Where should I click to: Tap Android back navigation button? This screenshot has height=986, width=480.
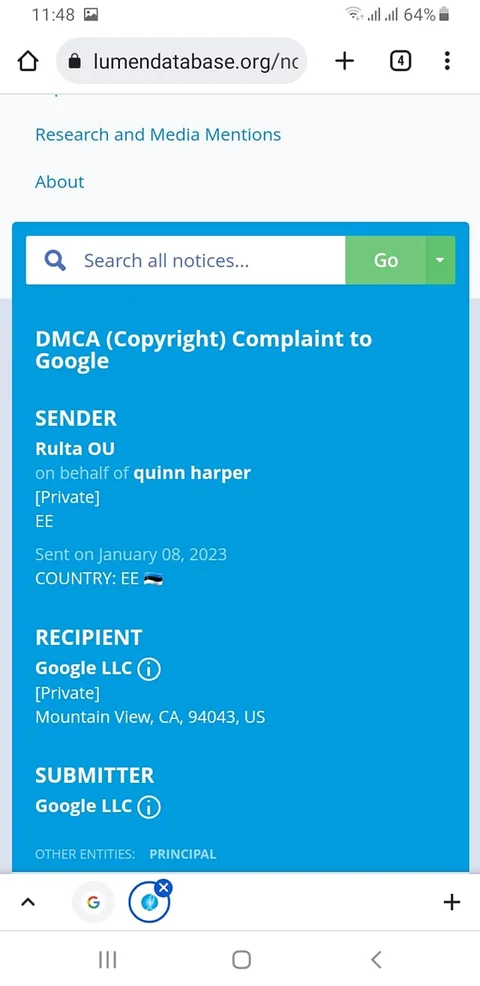376,959
